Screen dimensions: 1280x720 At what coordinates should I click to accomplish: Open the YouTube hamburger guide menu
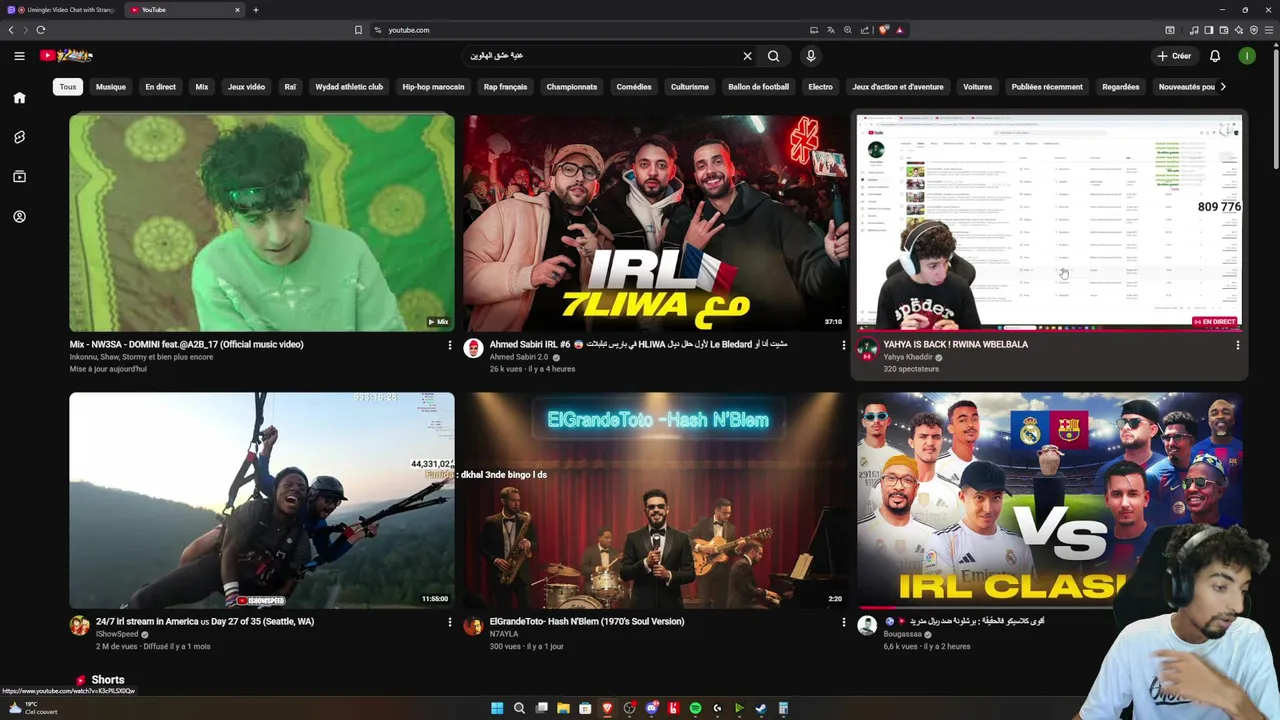coord(19,56)
